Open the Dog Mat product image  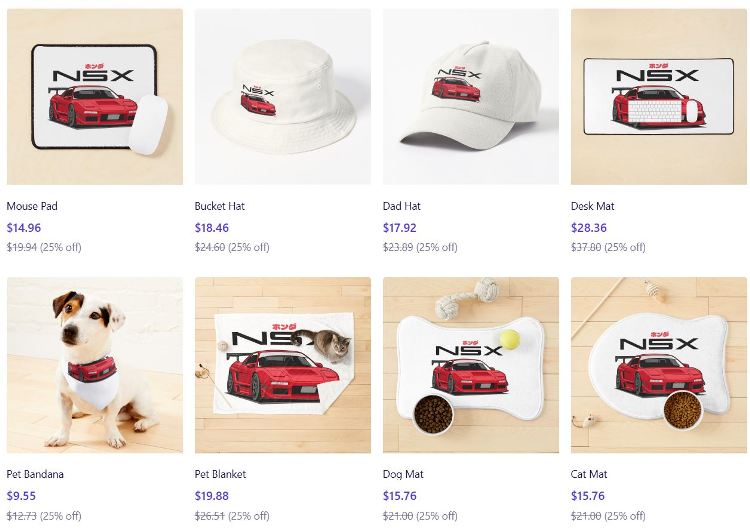(x=471, y=365)
